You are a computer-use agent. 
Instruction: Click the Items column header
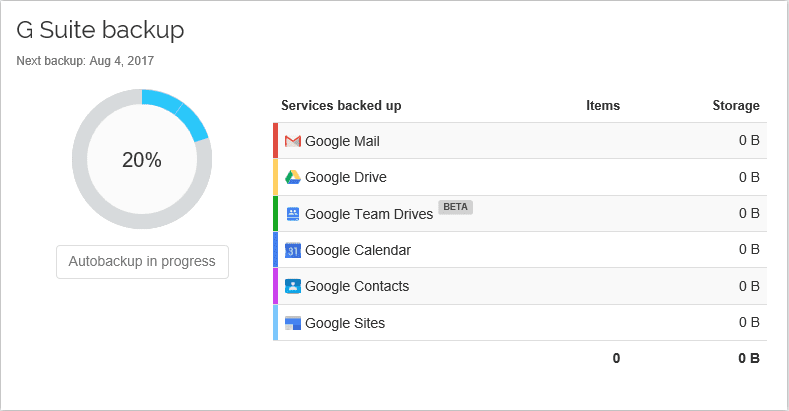point(602,105)
